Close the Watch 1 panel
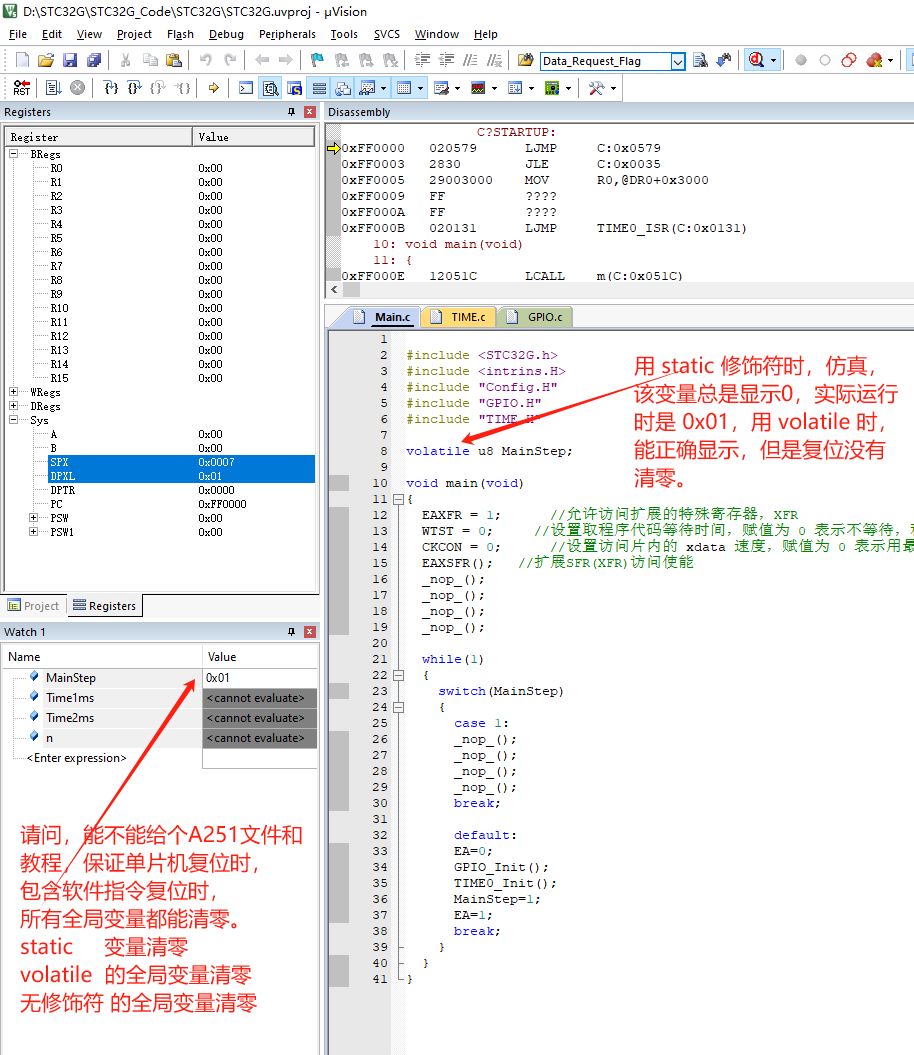914x1055 pixels. coord(310,632)
